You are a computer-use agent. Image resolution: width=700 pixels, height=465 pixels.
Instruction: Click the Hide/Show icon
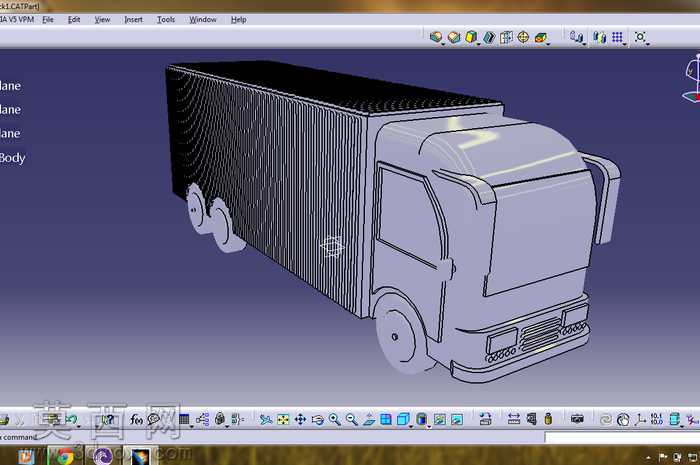[x=440, y=419]
